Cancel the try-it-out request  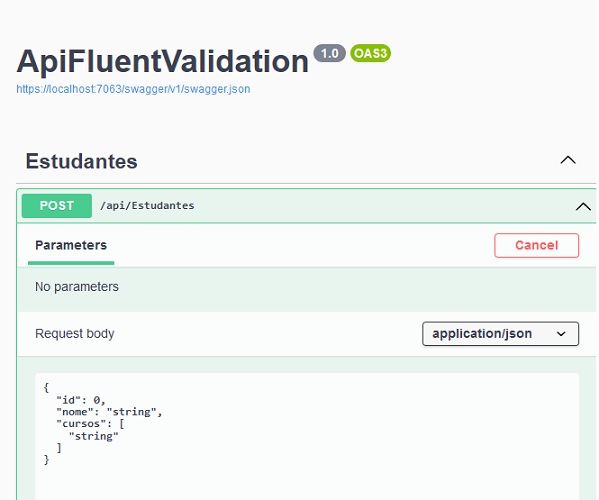pos(536,245)
